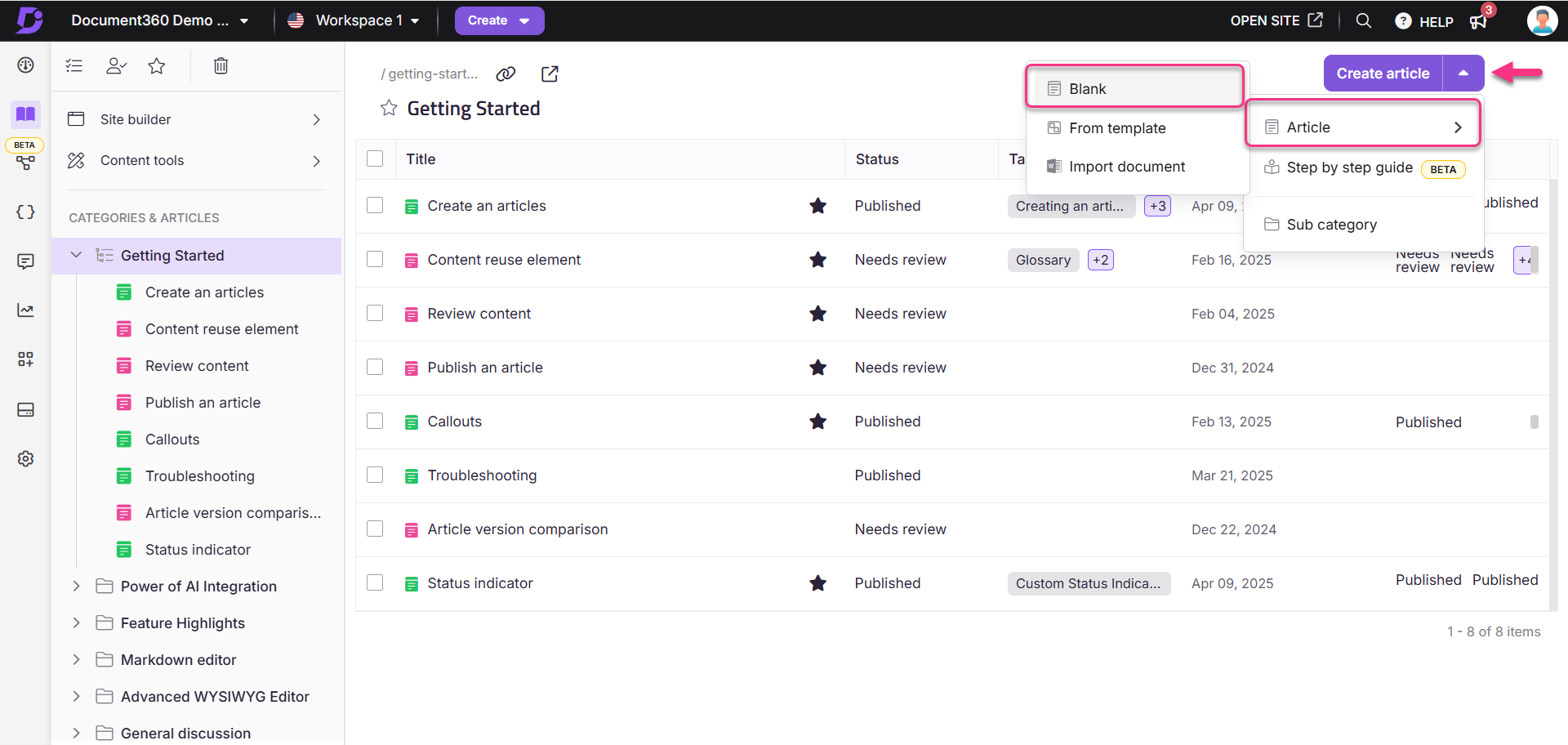Check the Review content row checkbox
Screen dimensions: 1568x745
click(375, 313)
